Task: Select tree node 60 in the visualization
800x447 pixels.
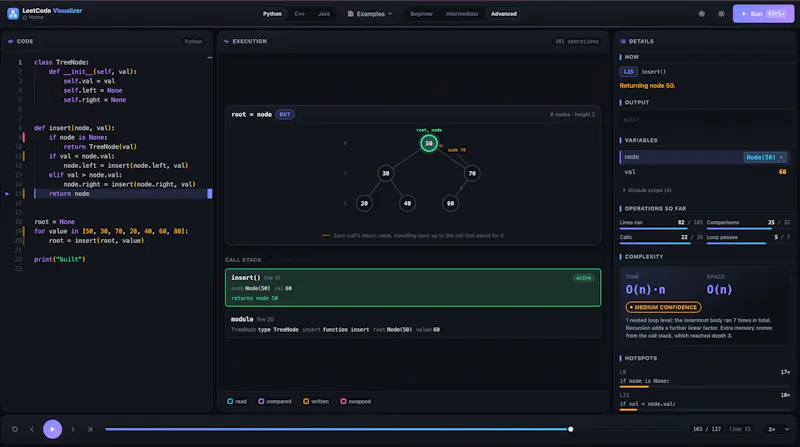Action: coord(450,203)
